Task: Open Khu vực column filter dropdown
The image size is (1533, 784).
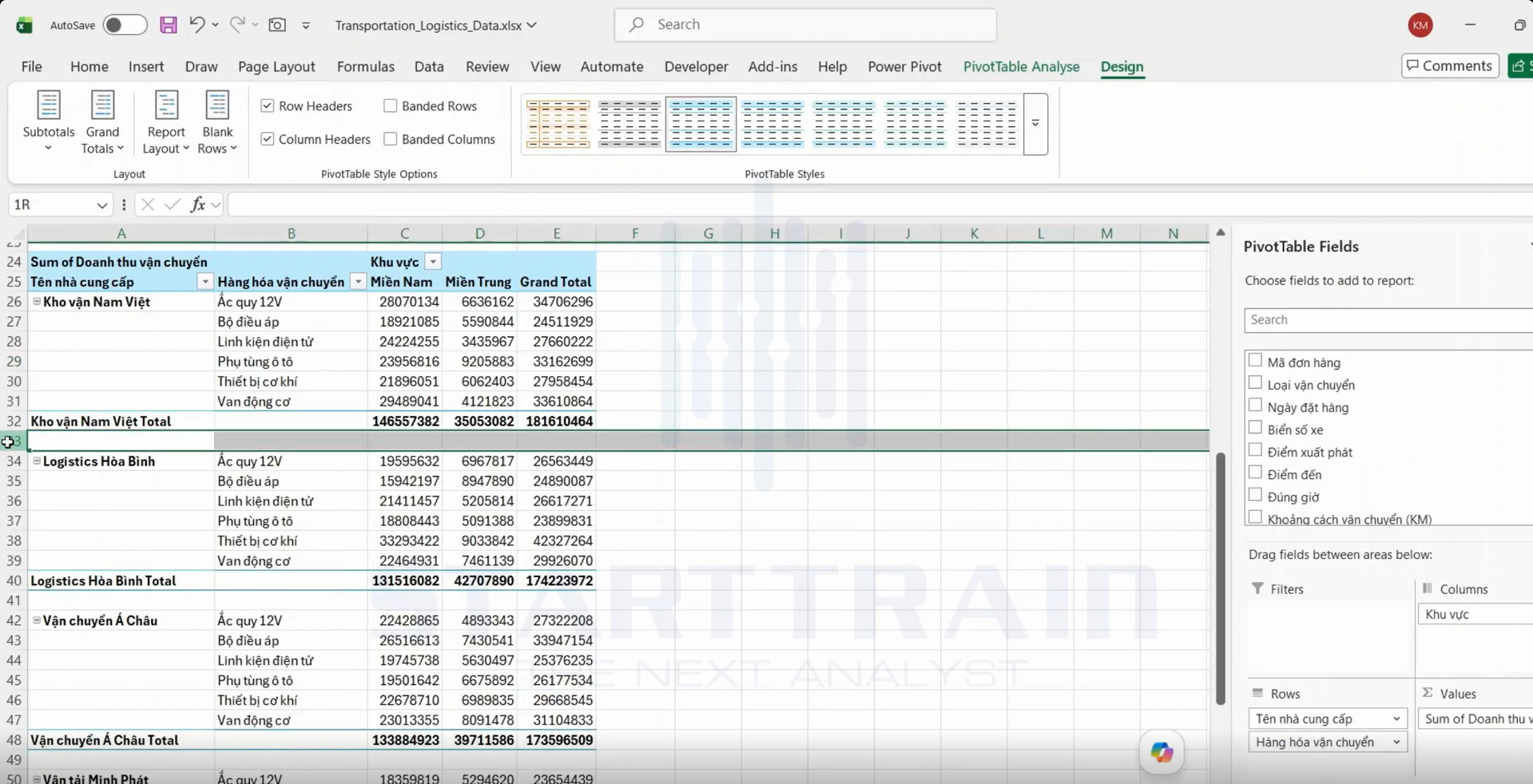Action: click(432, 262)
